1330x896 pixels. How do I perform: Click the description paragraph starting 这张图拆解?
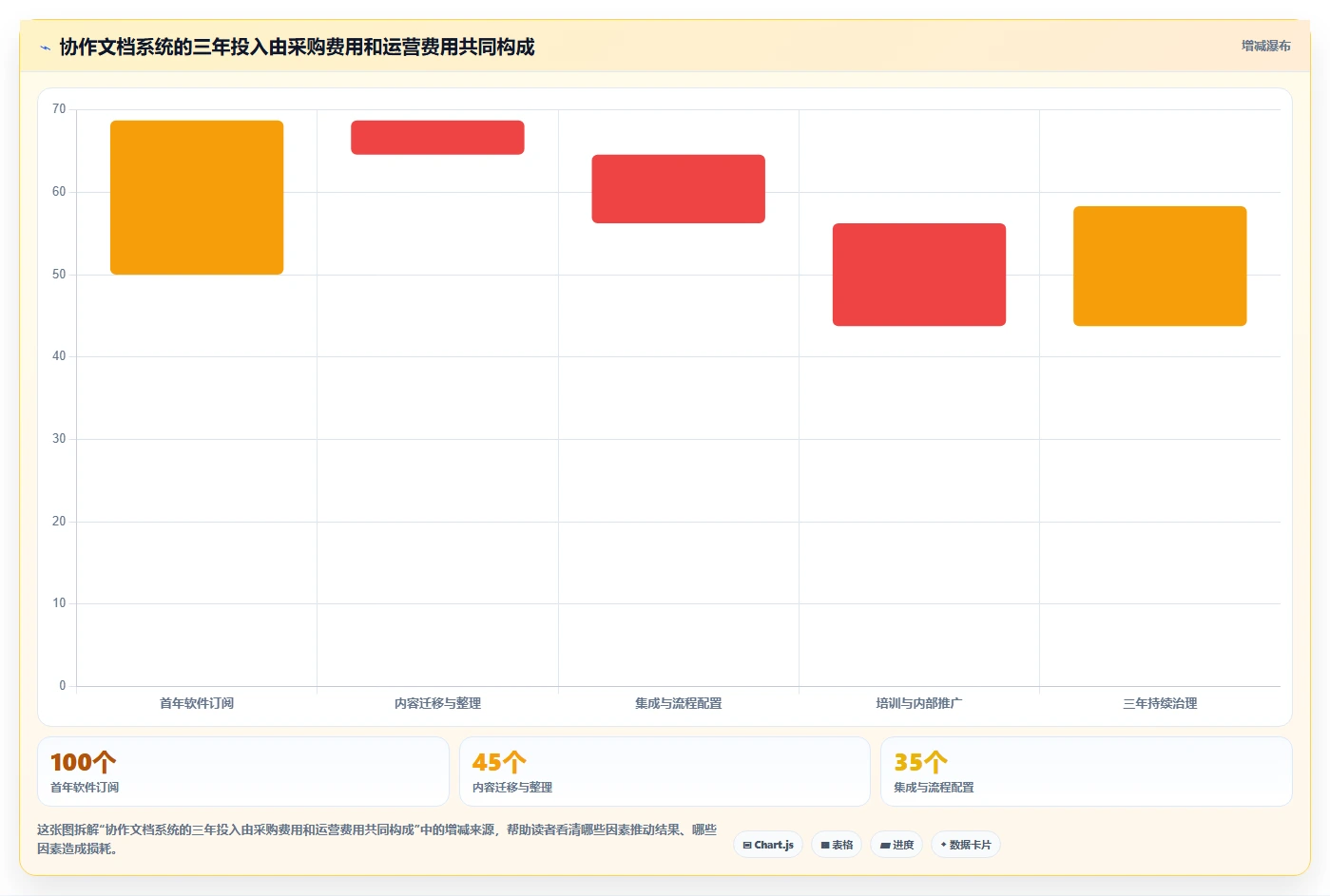(377, 839)
